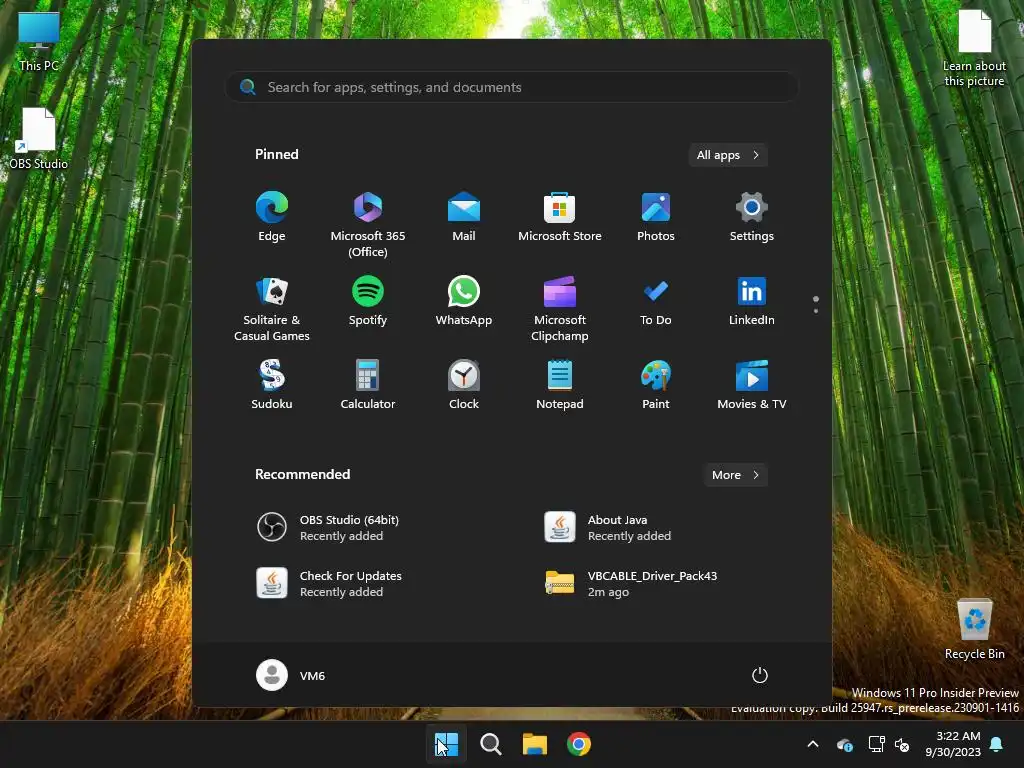Open taskbar Search magnifier
Screen dimensions: 1024x768
[x=490, y=744]
